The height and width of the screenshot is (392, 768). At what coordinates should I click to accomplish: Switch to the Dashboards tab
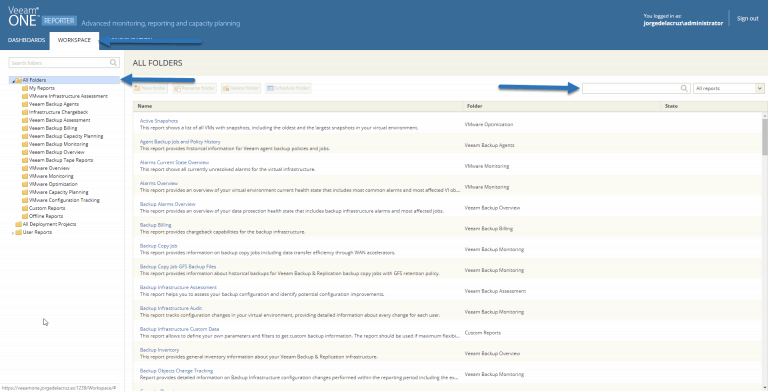coord(26,40)
